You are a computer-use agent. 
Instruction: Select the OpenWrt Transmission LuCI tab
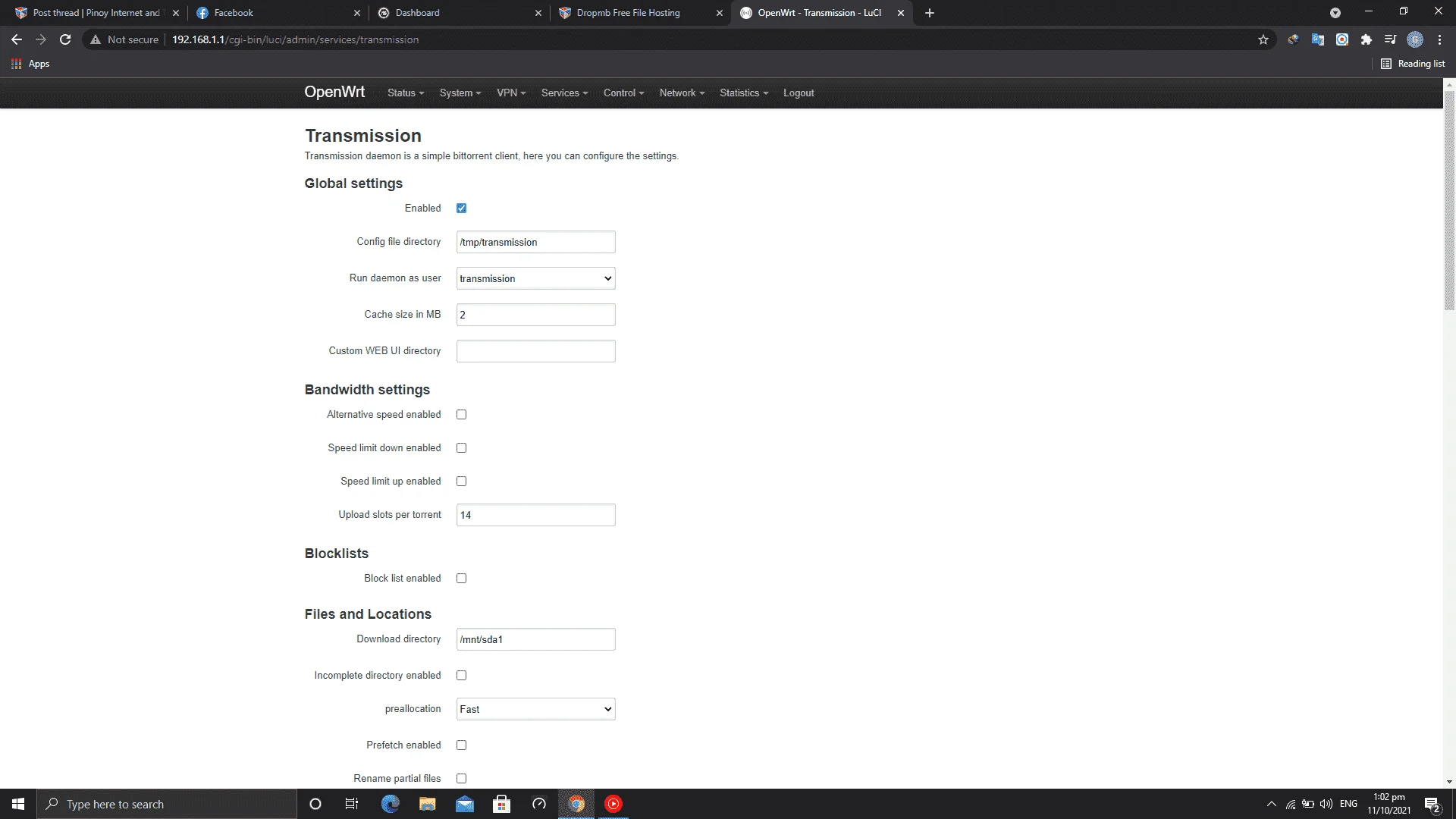(821, 13)
